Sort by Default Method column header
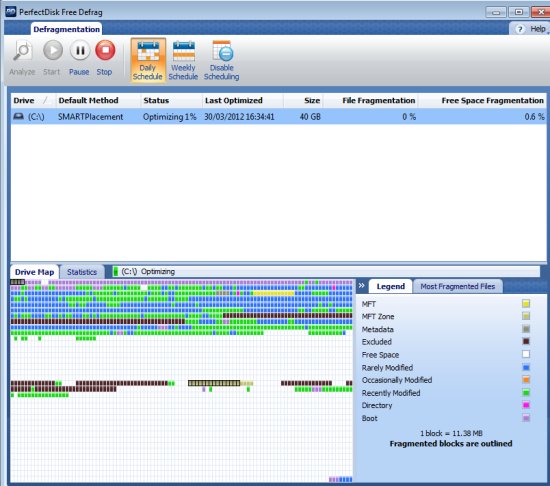This screenshot has height=486, width=550. [98, 101]
